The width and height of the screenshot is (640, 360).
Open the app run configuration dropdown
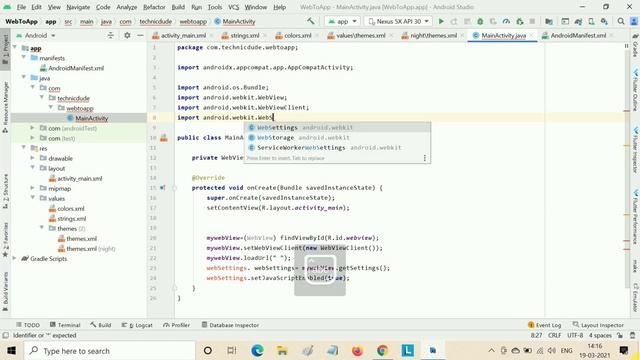(342, 21)
